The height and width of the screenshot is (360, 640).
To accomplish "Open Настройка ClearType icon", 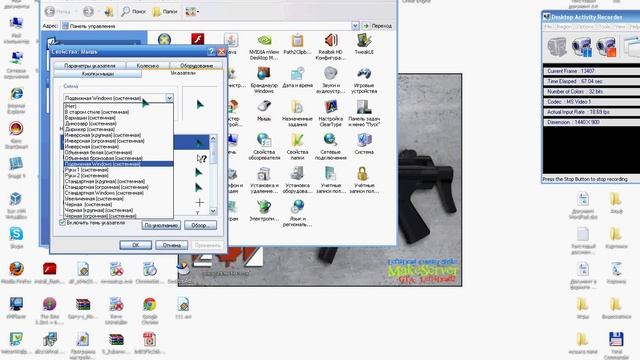I will [x=331, y=113].
